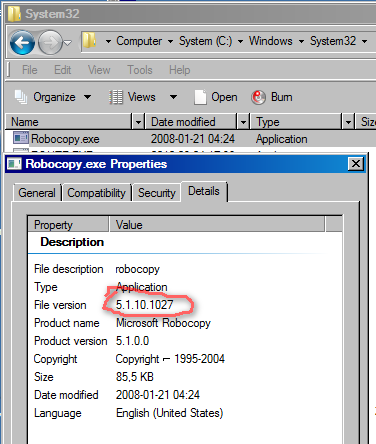Click Open on the Explorer toolbar
The width and height of the screenshot is (376, 444).
tap(216, 97)
